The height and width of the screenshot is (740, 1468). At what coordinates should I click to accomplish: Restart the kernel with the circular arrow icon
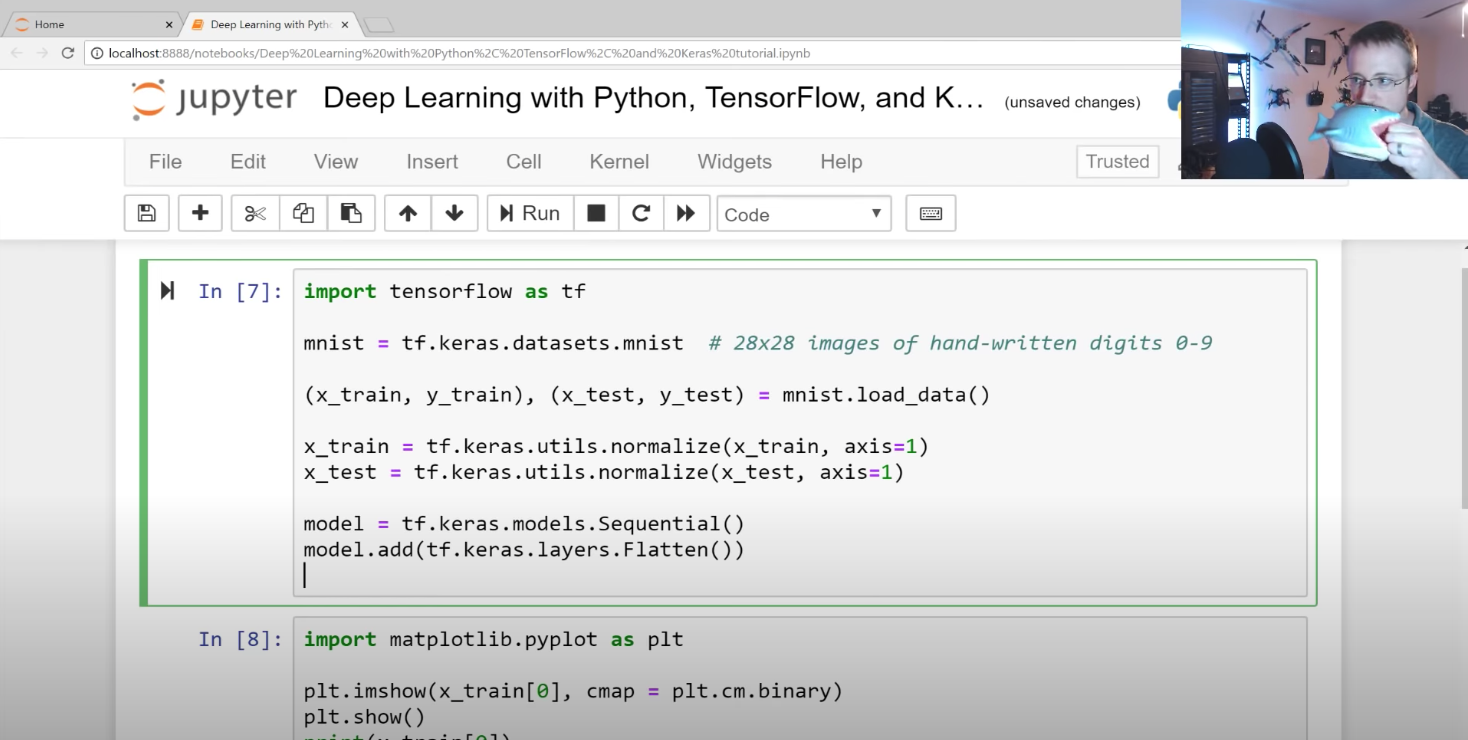pyautogui.click(x=641, y=213)
